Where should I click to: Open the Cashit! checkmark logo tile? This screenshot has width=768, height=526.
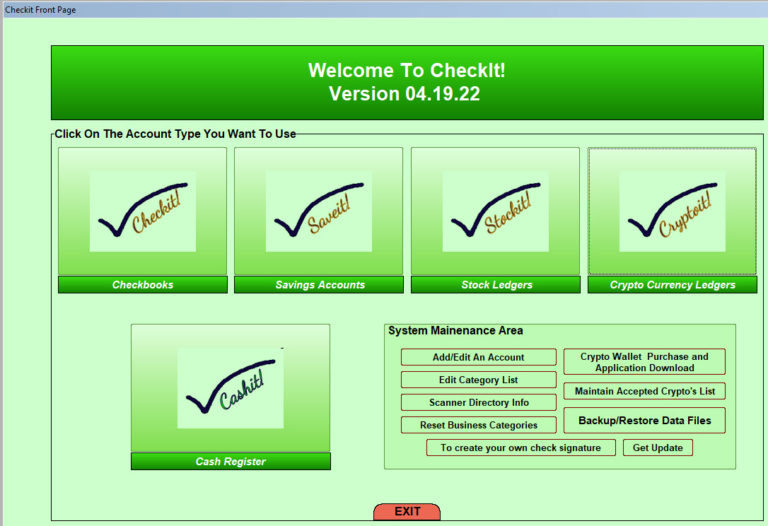coord(230,388)
